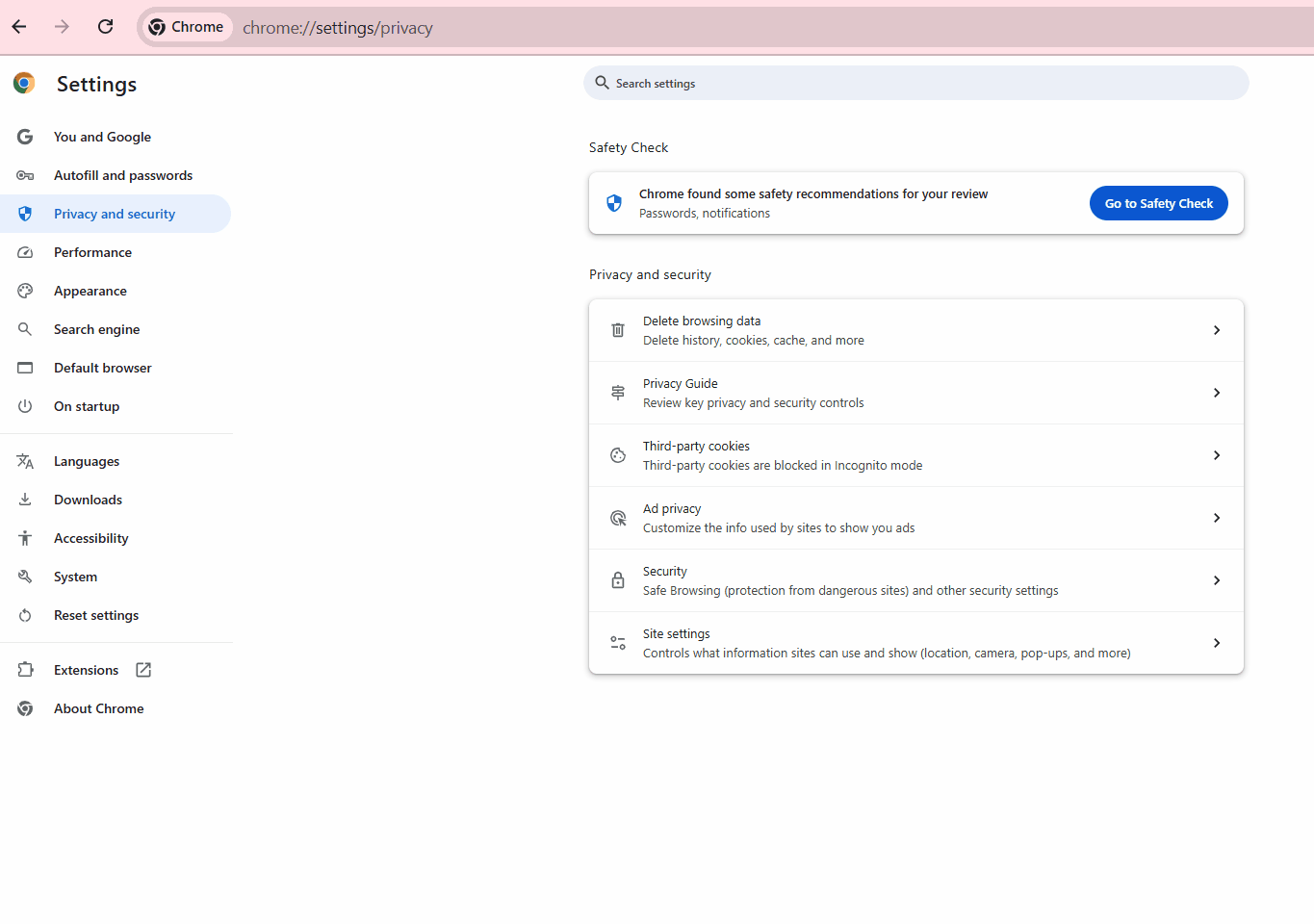
Task: Switch to the Appearance settings page
Action: tap(90, 291)
